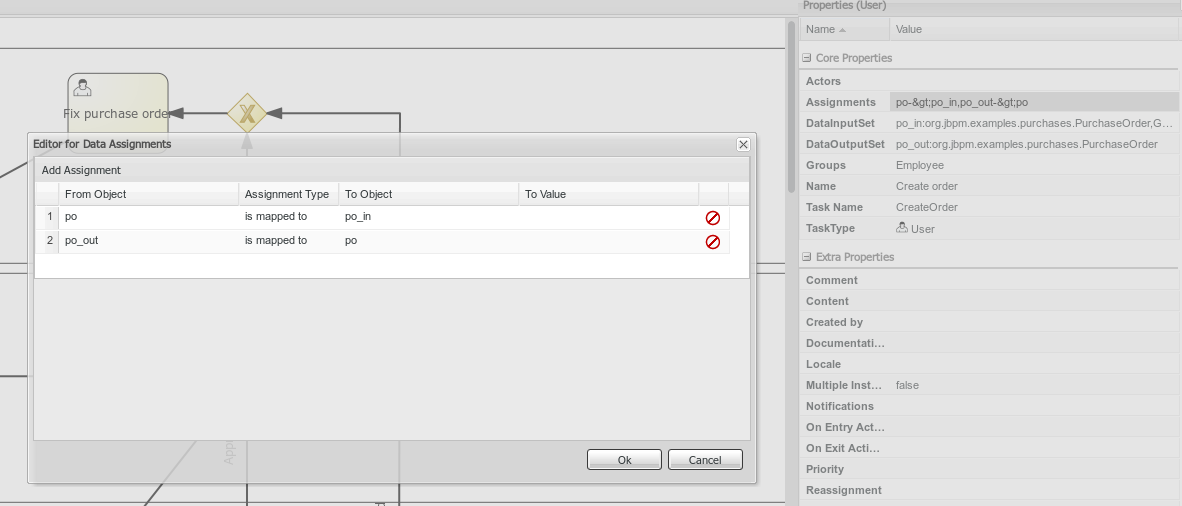Select the Documentation property row
1182x506 pixels.
(989, 344)
